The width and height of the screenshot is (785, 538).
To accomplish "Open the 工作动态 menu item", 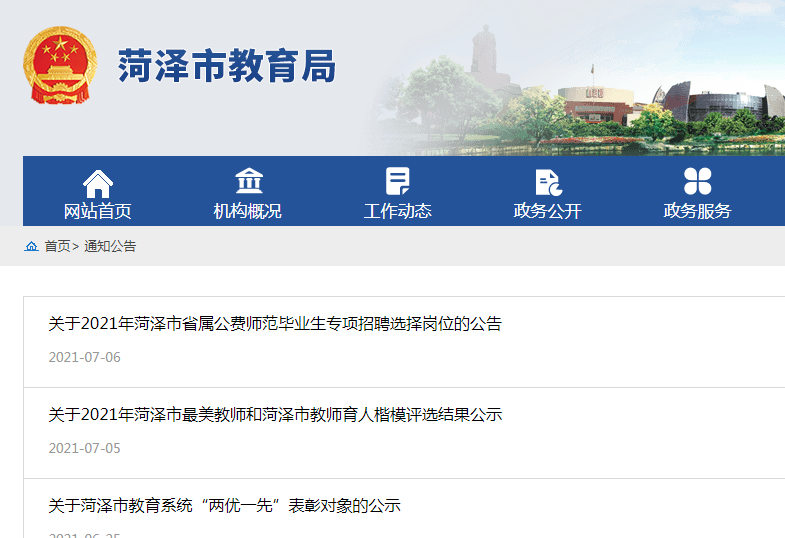I will click(x=398, y=211).
